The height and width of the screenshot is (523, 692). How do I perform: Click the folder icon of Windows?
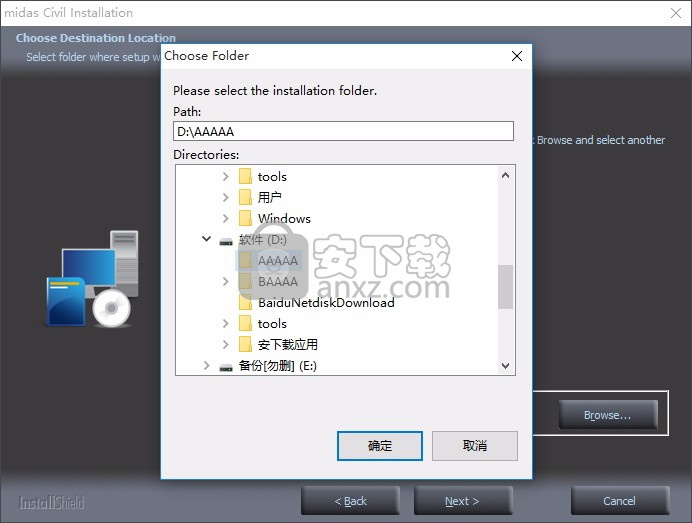pos(245,218)
